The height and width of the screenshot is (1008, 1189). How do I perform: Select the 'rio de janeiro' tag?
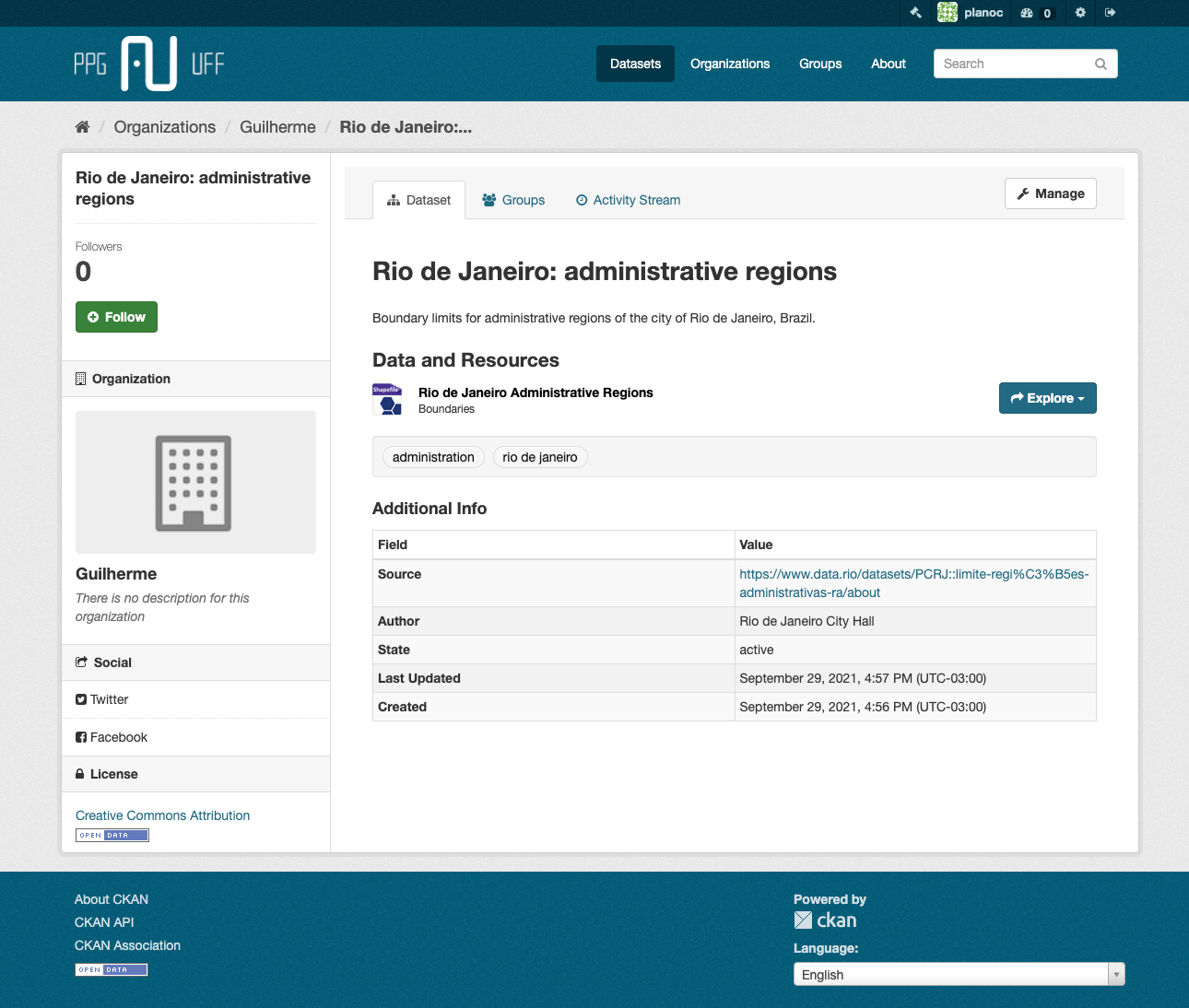click(540, 457)
